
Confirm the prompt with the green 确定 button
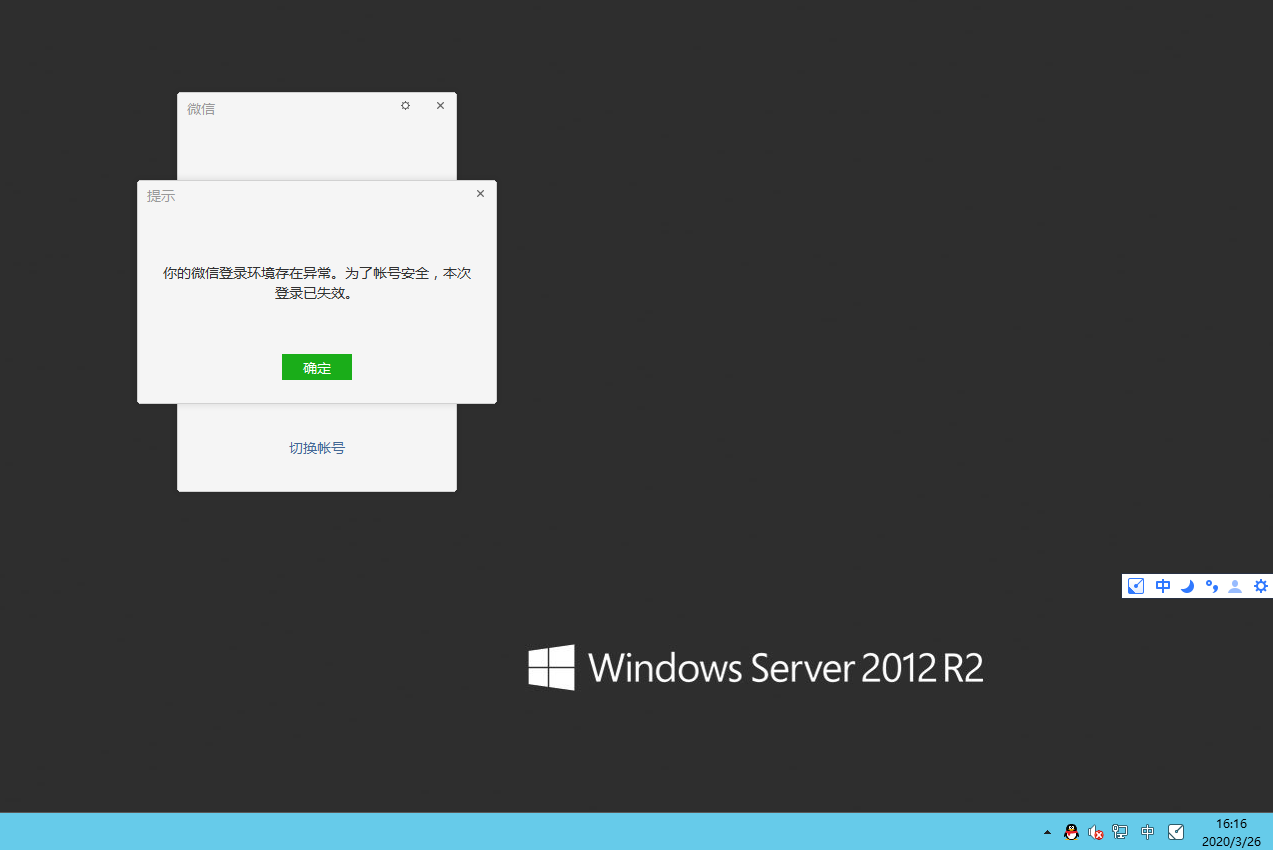point(317,367)
